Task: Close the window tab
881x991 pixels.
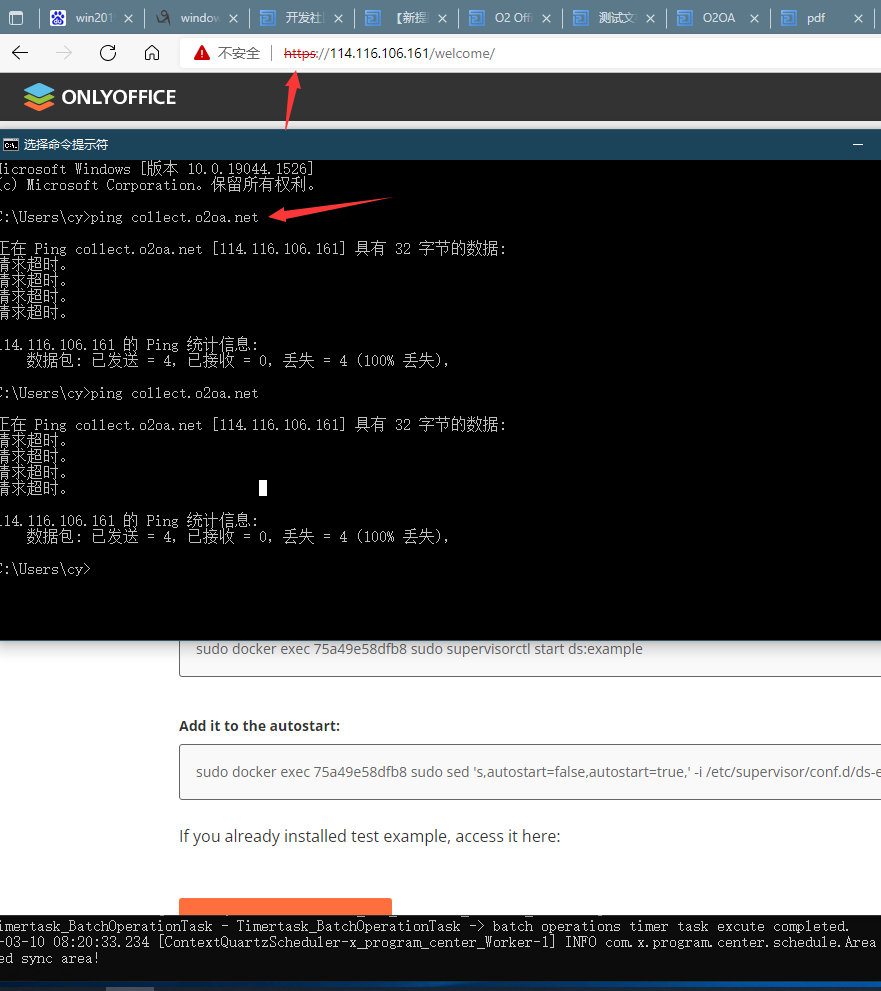Action: point(233,19)
